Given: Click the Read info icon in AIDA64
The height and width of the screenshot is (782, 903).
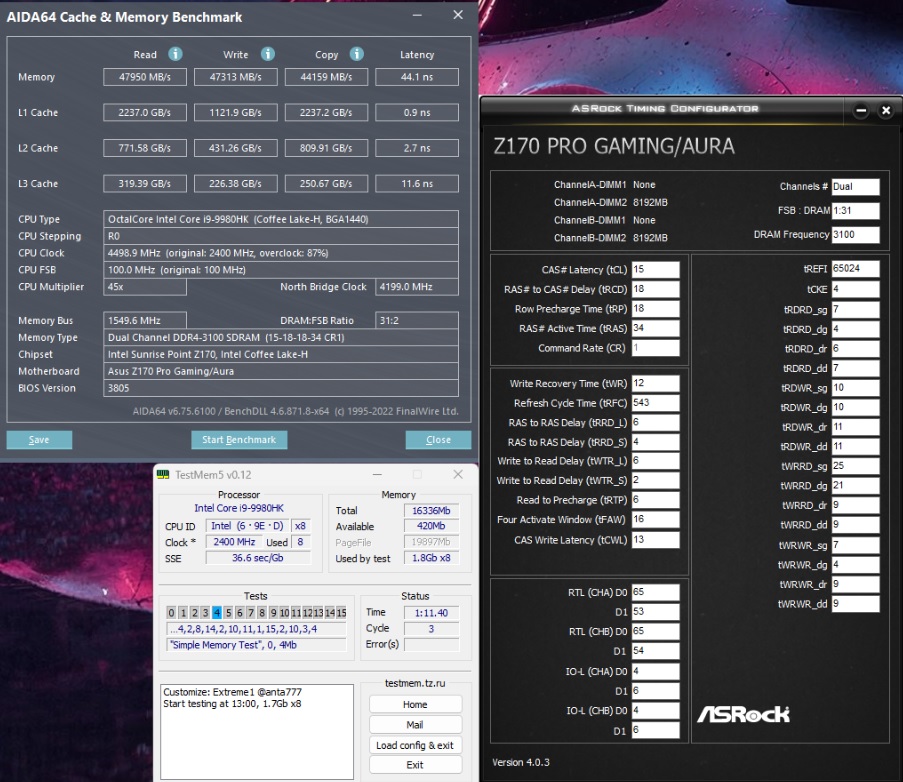Looking at the screenshot, I should click(x=175, y=54).
